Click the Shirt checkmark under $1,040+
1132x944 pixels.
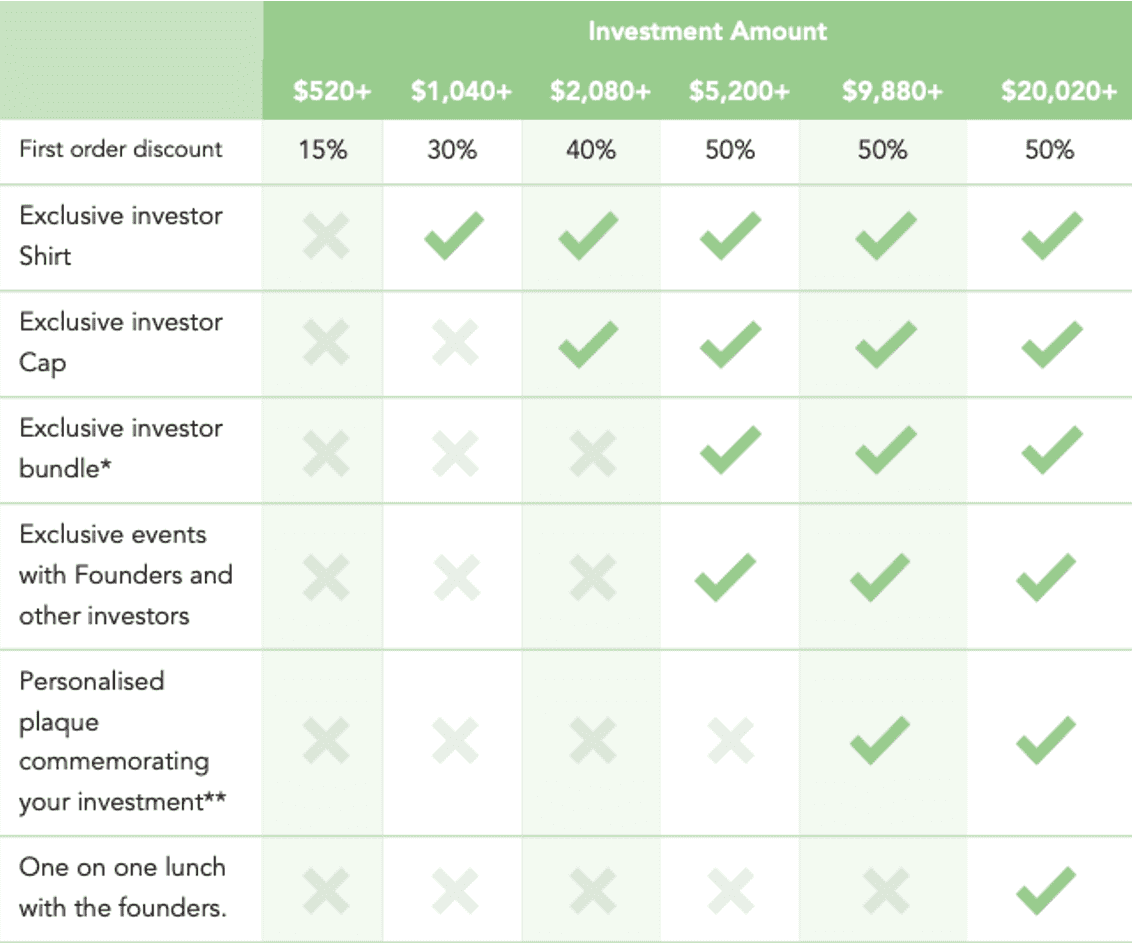tap(453, 236)
